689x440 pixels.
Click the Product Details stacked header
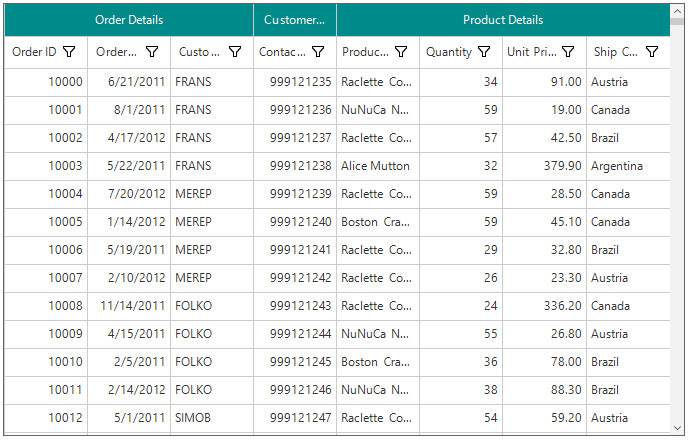pyautogui.click(x=503, y=20)
